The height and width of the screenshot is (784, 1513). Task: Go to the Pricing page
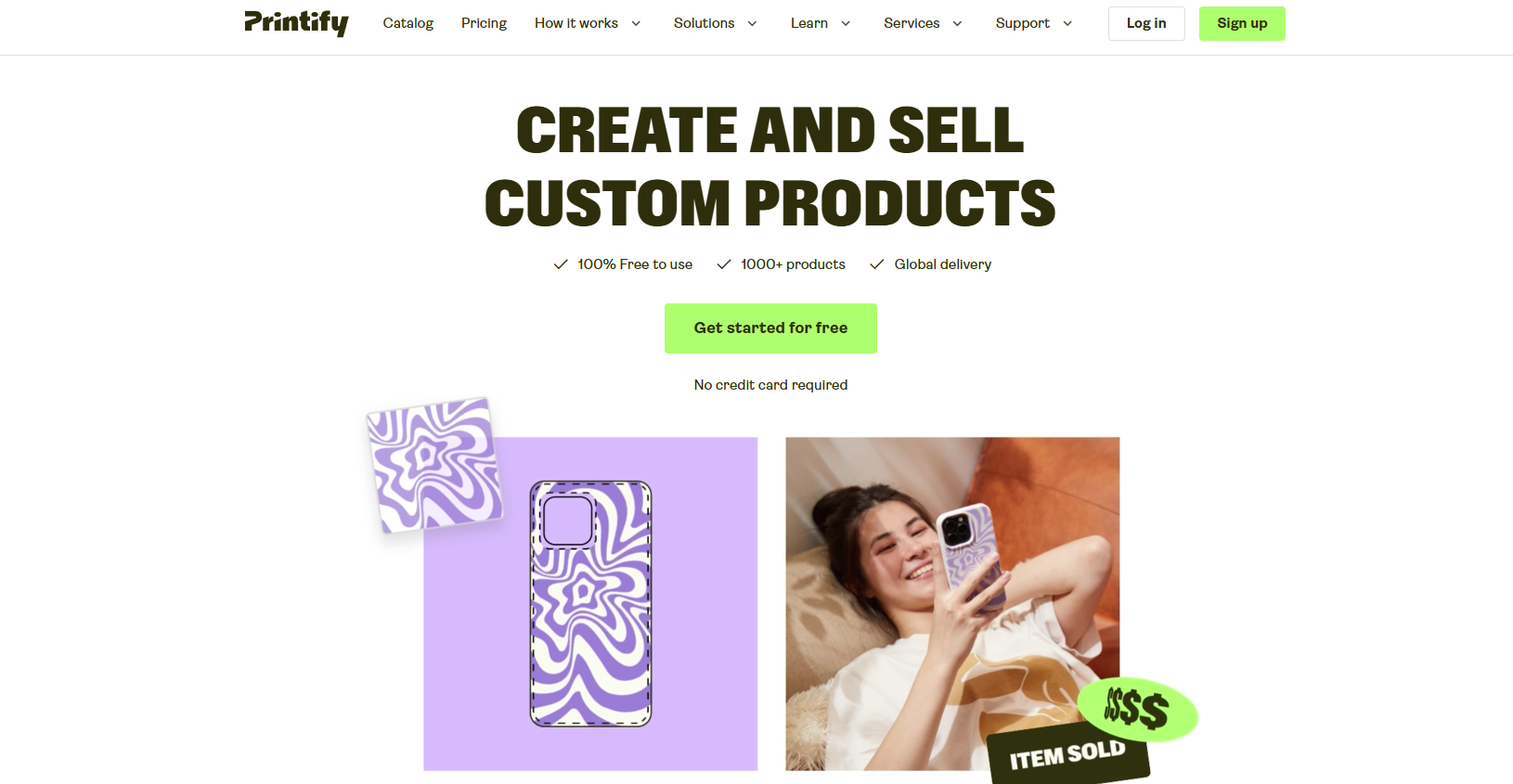tap(484, 23)
